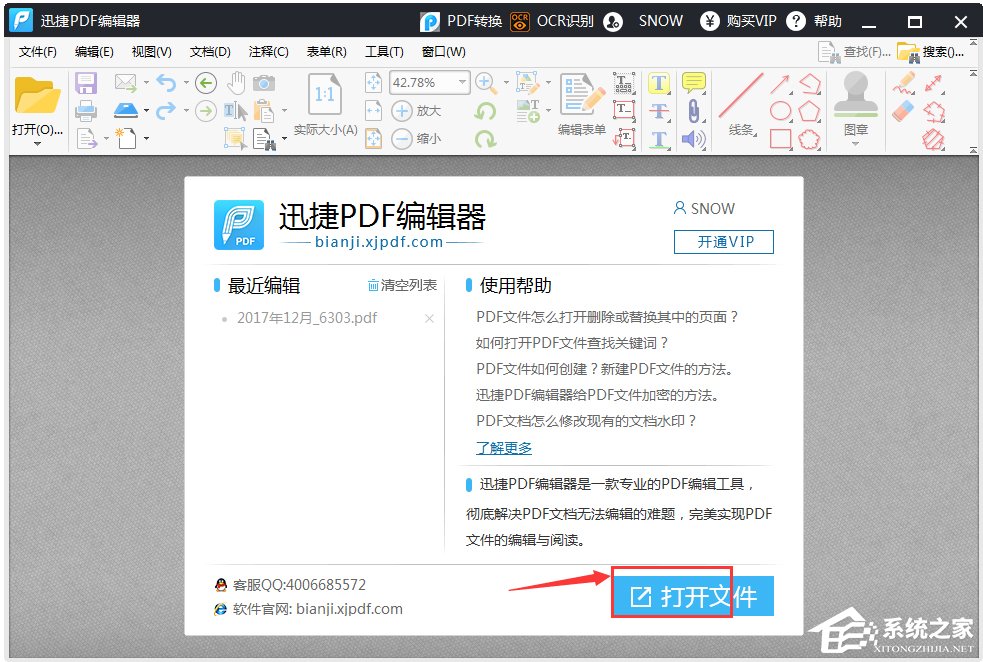Select the Hand tool

tap(236, 83)
